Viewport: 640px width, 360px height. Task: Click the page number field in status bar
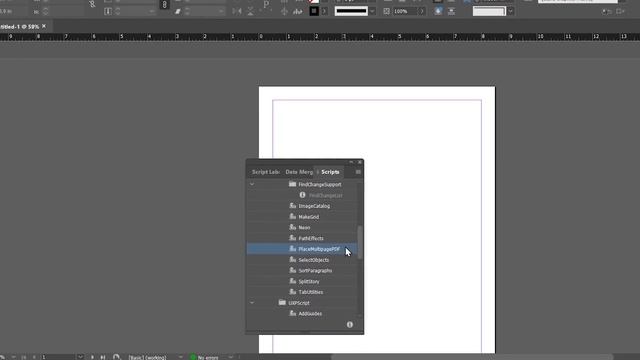coord(58,357)
